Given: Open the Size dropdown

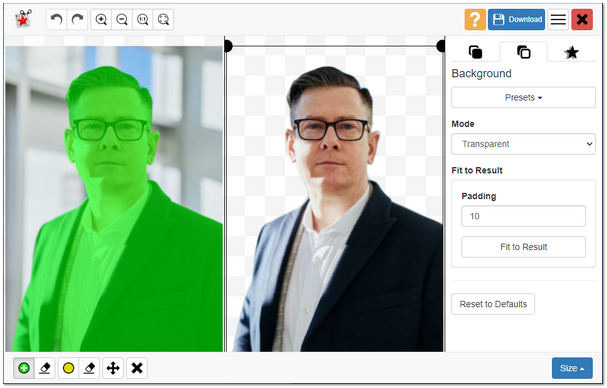Looking at the screenshot, I should pos(572,368).
